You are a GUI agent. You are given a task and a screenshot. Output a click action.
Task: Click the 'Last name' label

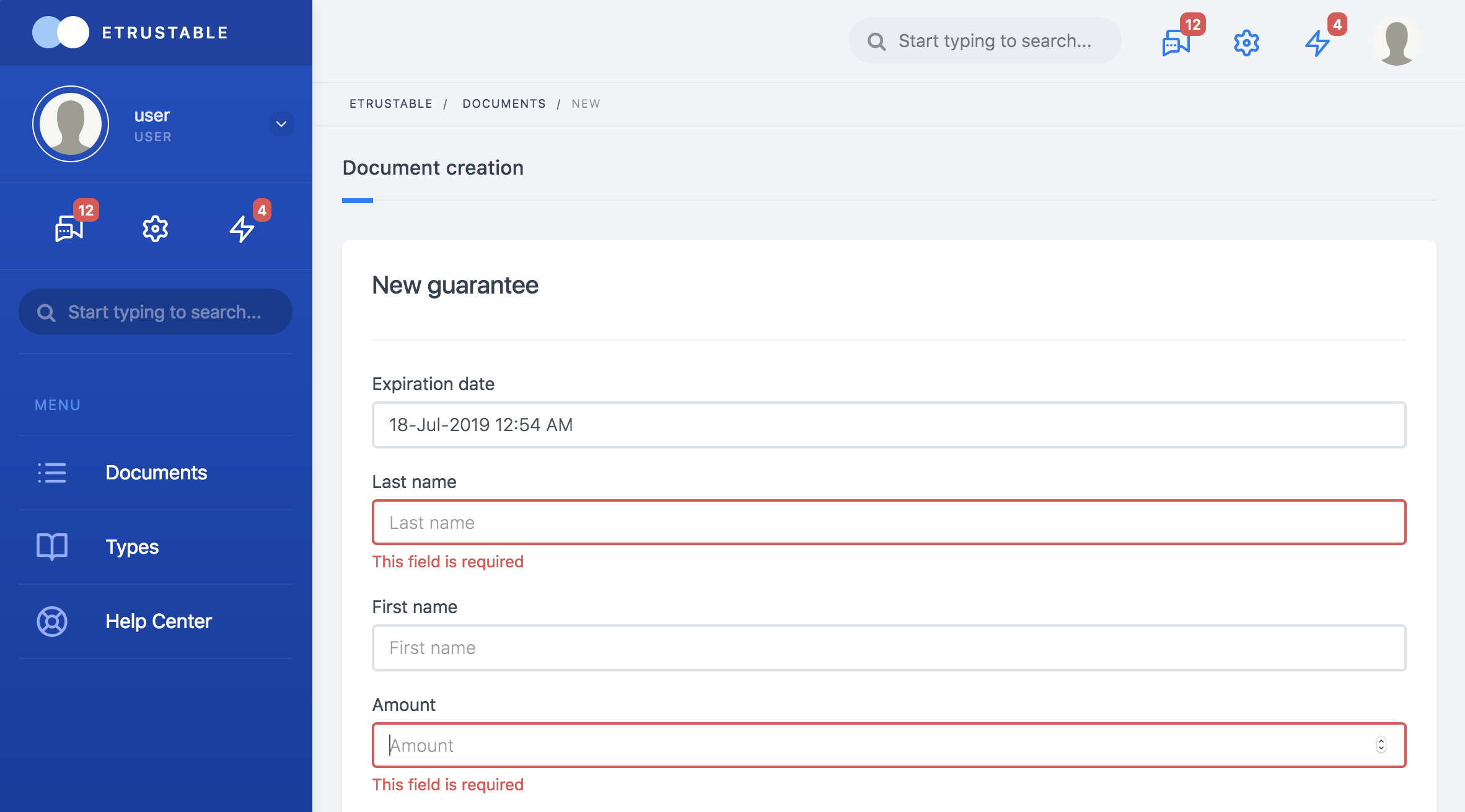[414, 482]
